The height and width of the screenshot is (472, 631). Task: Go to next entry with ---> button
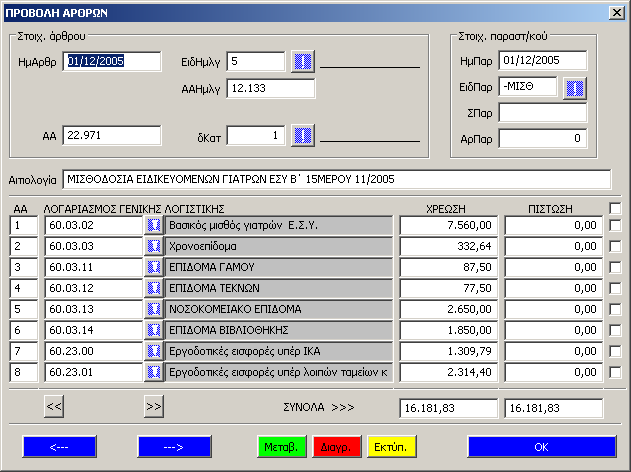[174, 447]
